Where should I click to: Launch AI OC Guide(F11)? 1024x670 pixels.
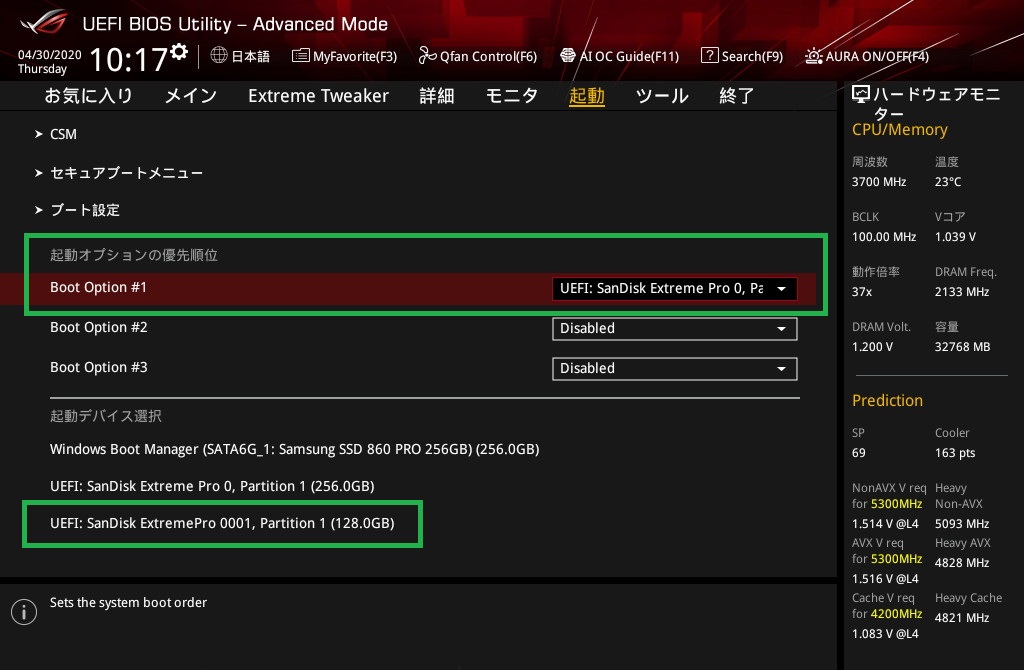coord(620,56)
